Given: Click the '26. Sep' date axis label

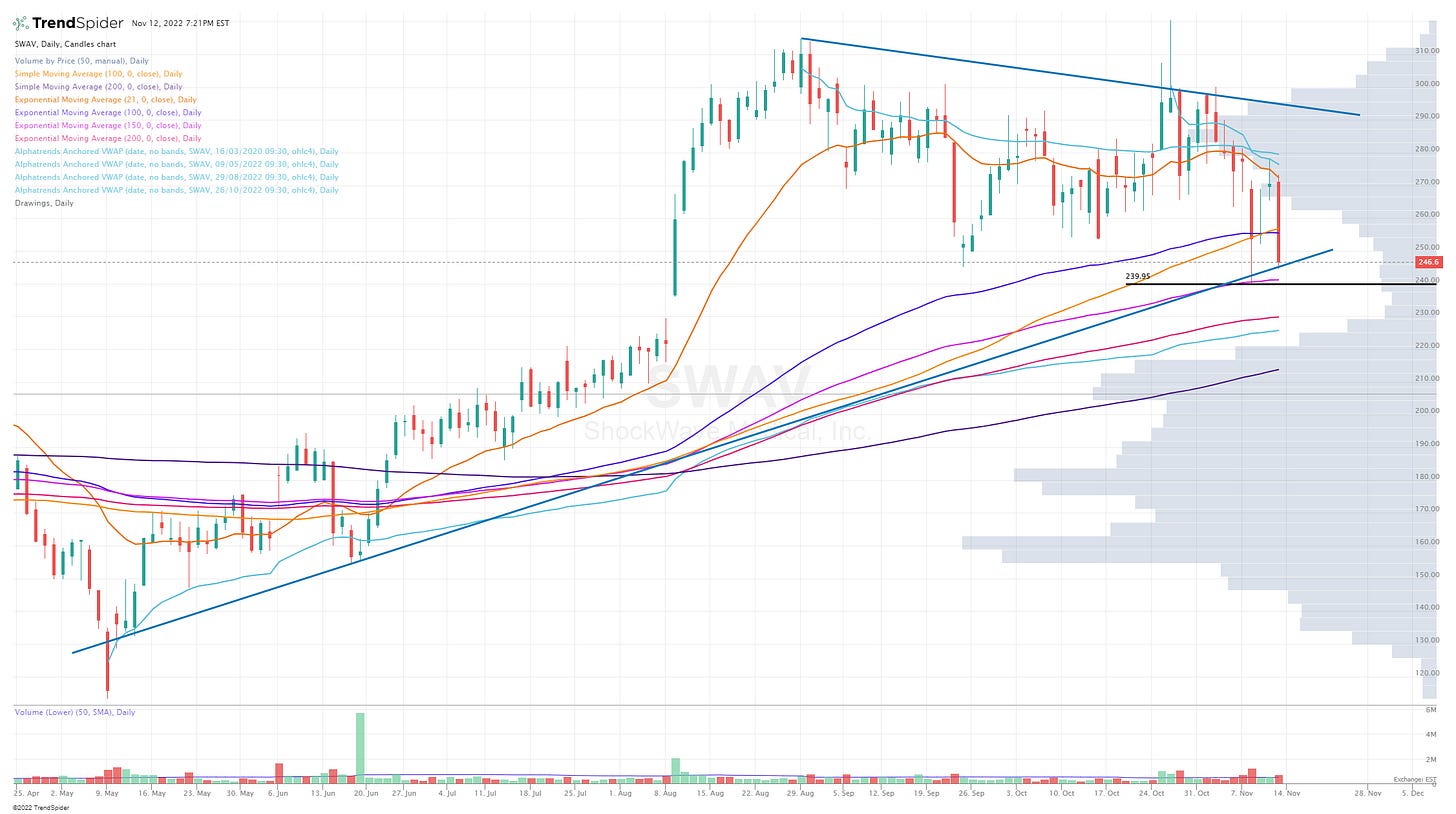Looking at the screenshot, I should (x=969, y=792).
